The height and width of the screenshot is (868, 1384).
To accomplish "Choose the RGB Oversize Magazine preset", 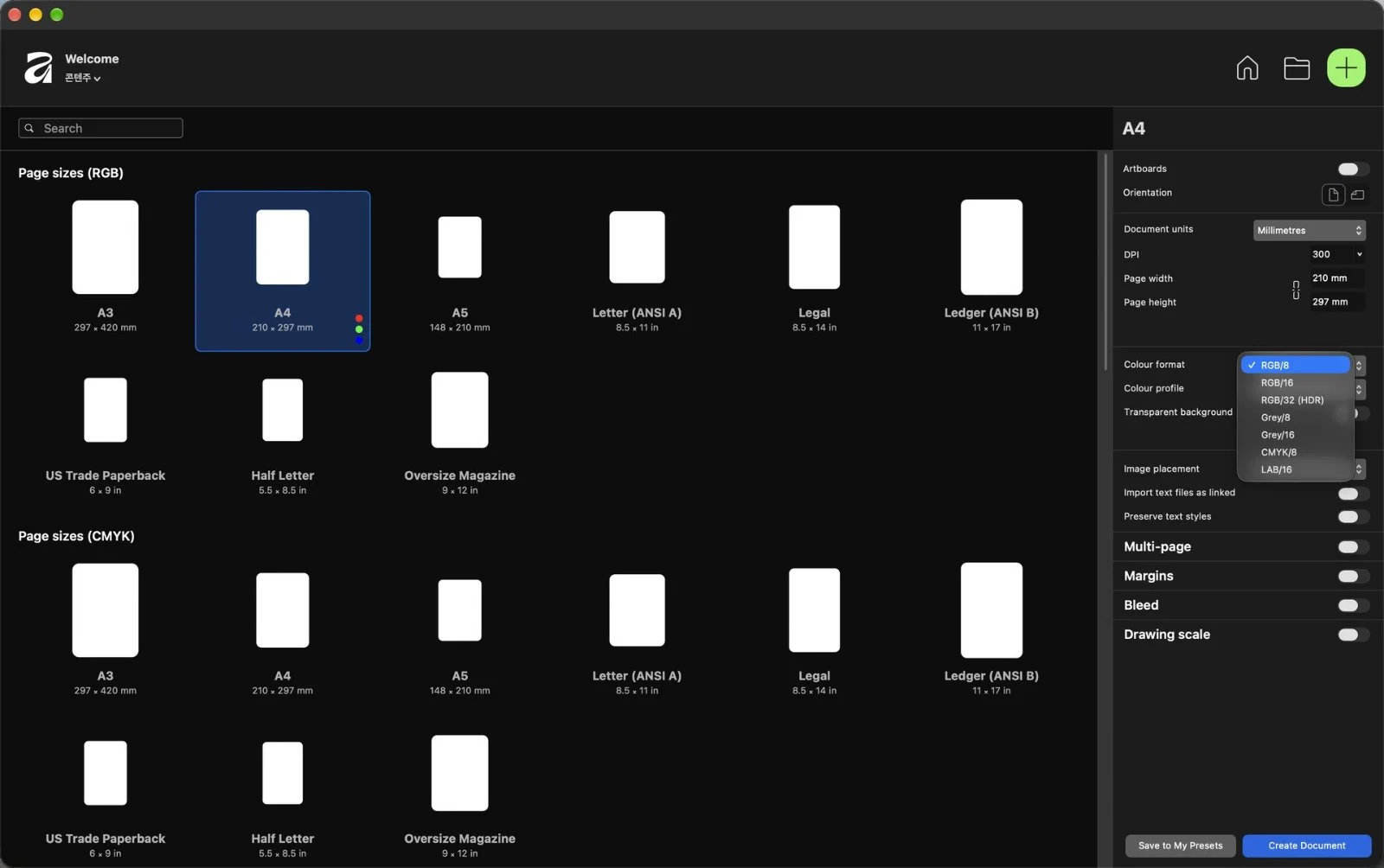I will pyautogui.click(x=459, y=433).
